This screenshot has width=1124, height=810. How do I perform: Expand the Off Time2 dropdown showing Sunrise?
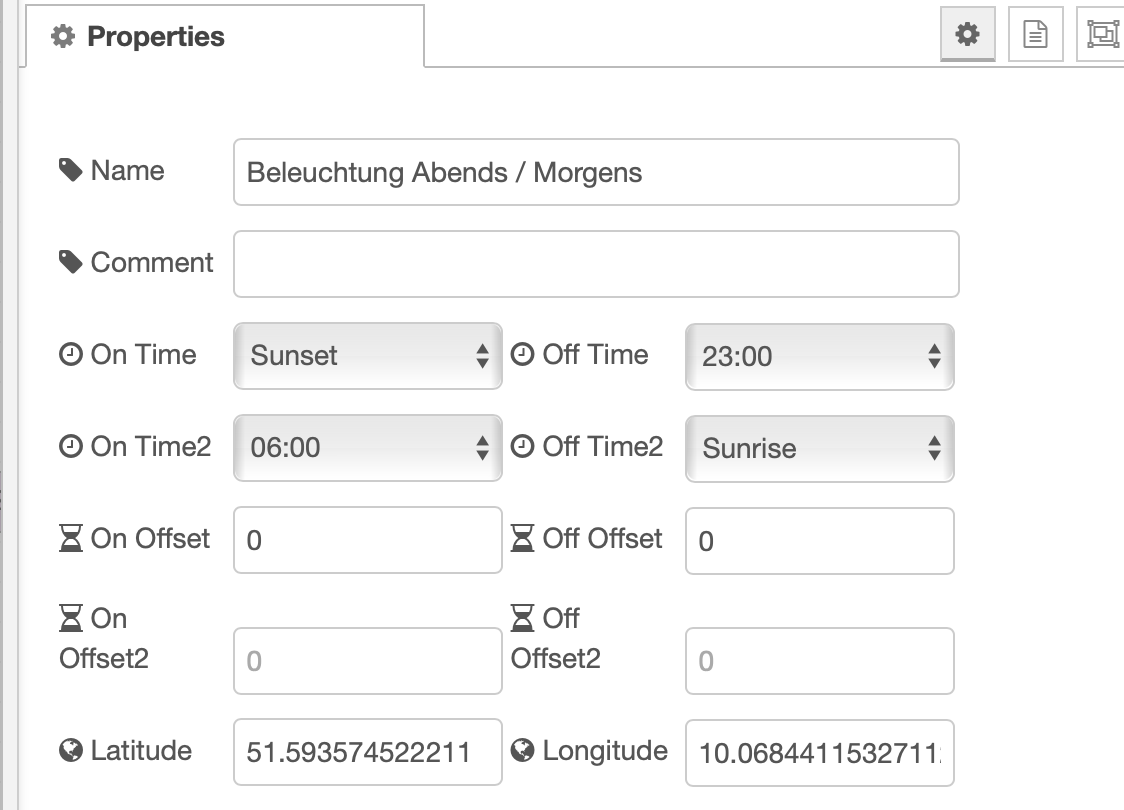pyautogui.click(x=819, y=448)
